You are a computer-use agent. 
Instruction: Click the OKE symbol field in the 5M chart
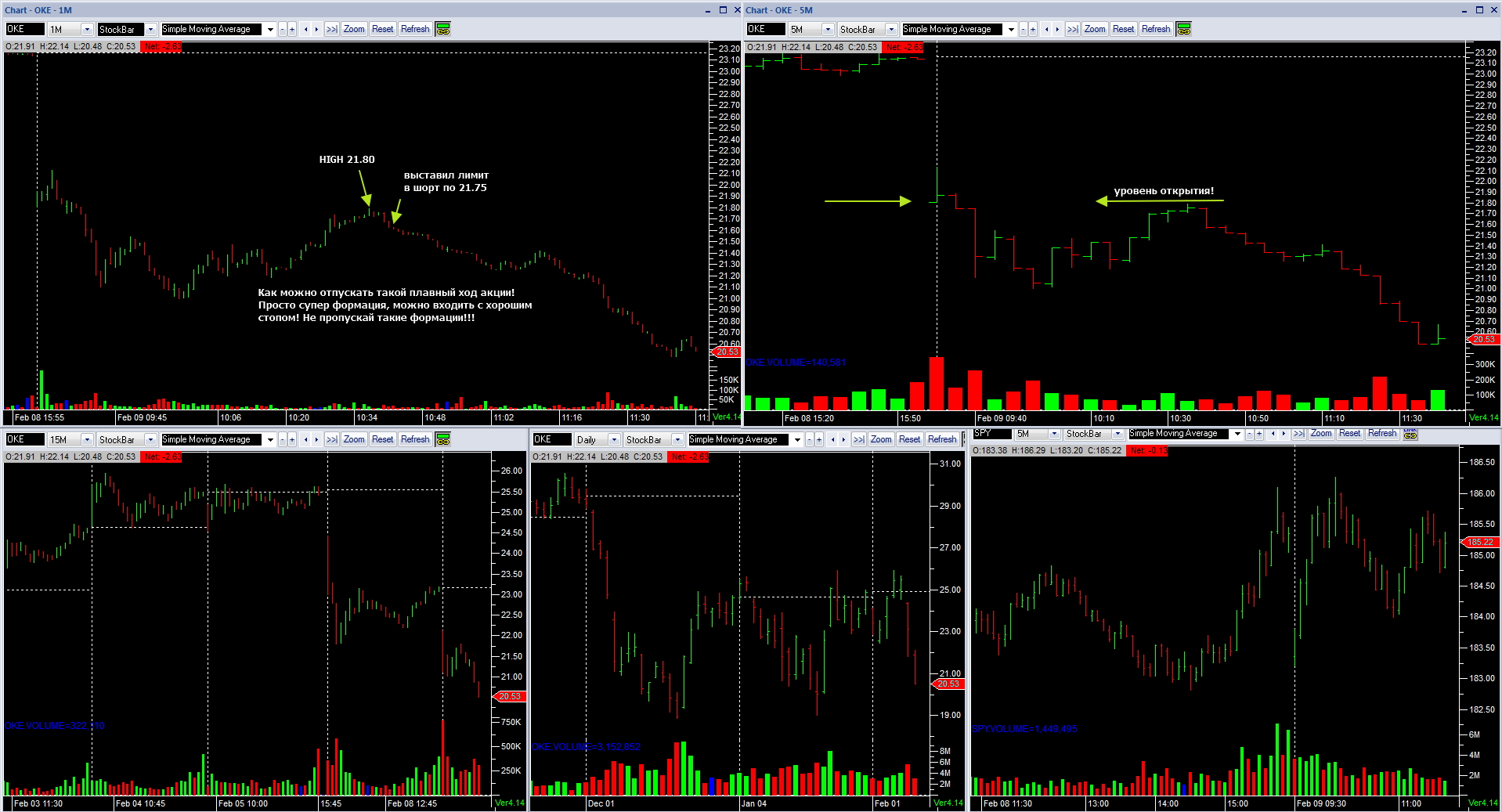pos(765,29)
